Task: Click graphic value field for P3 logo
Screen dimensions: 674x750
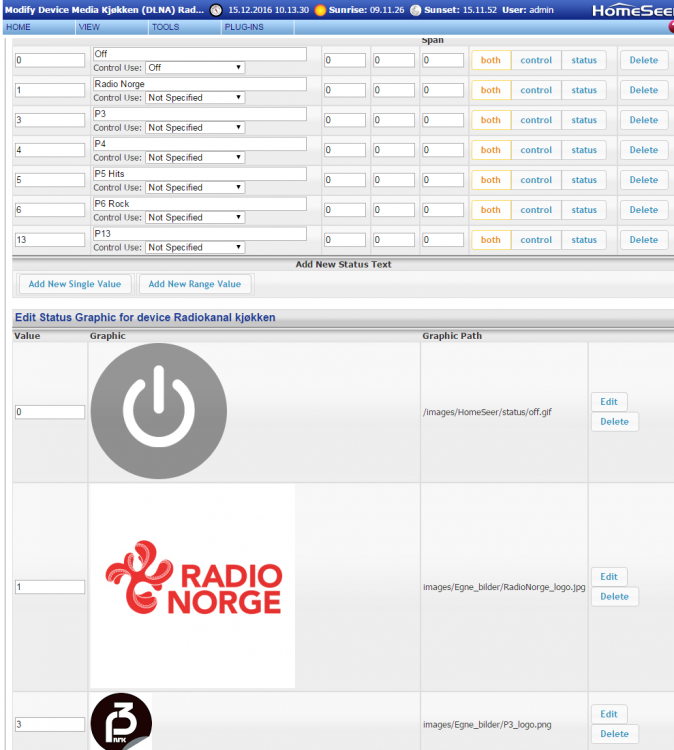Action: tap(50, 724)
